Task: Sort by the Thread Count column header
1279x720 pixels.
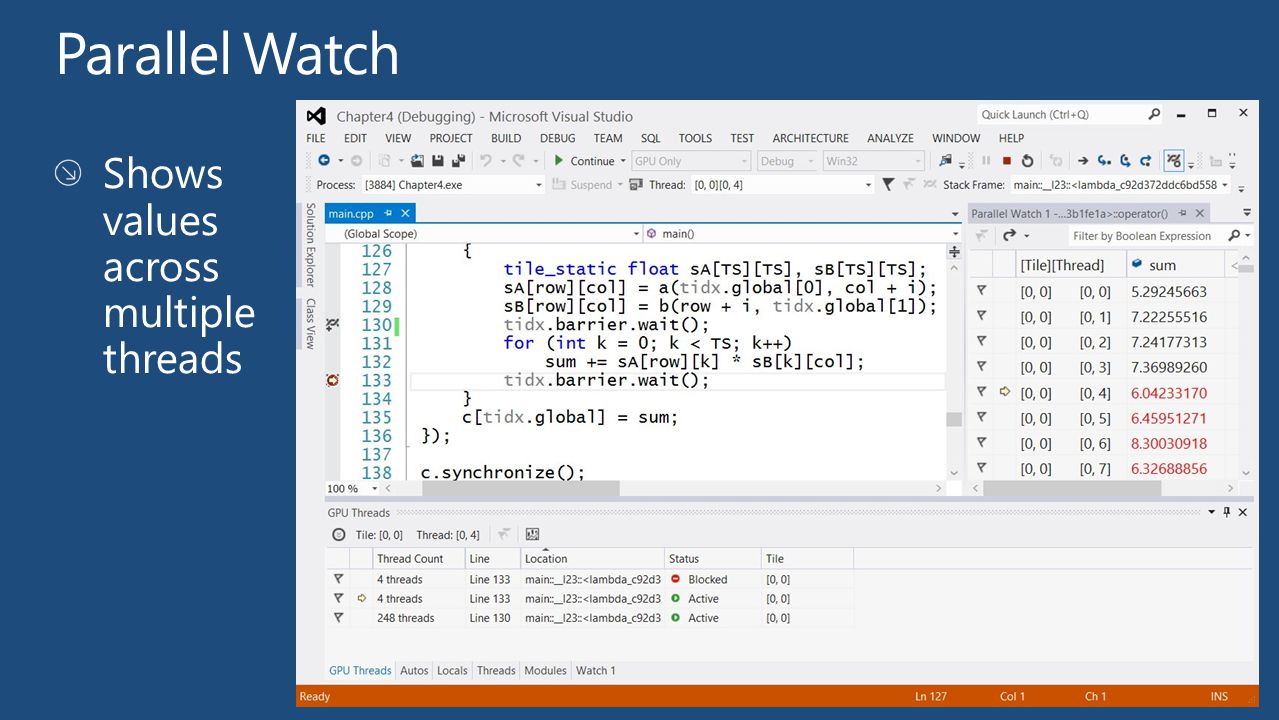Action: 418,558
